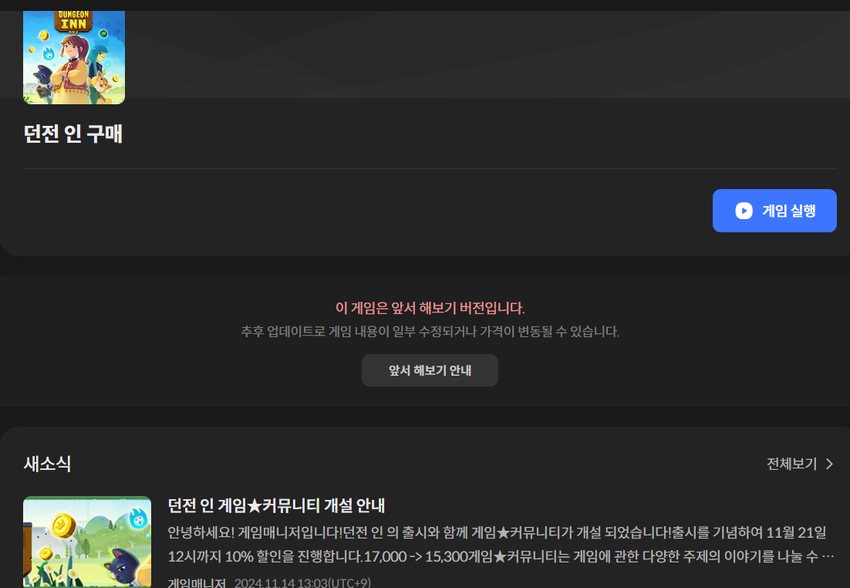Click the 게임매니저 author name

(197, 582)
